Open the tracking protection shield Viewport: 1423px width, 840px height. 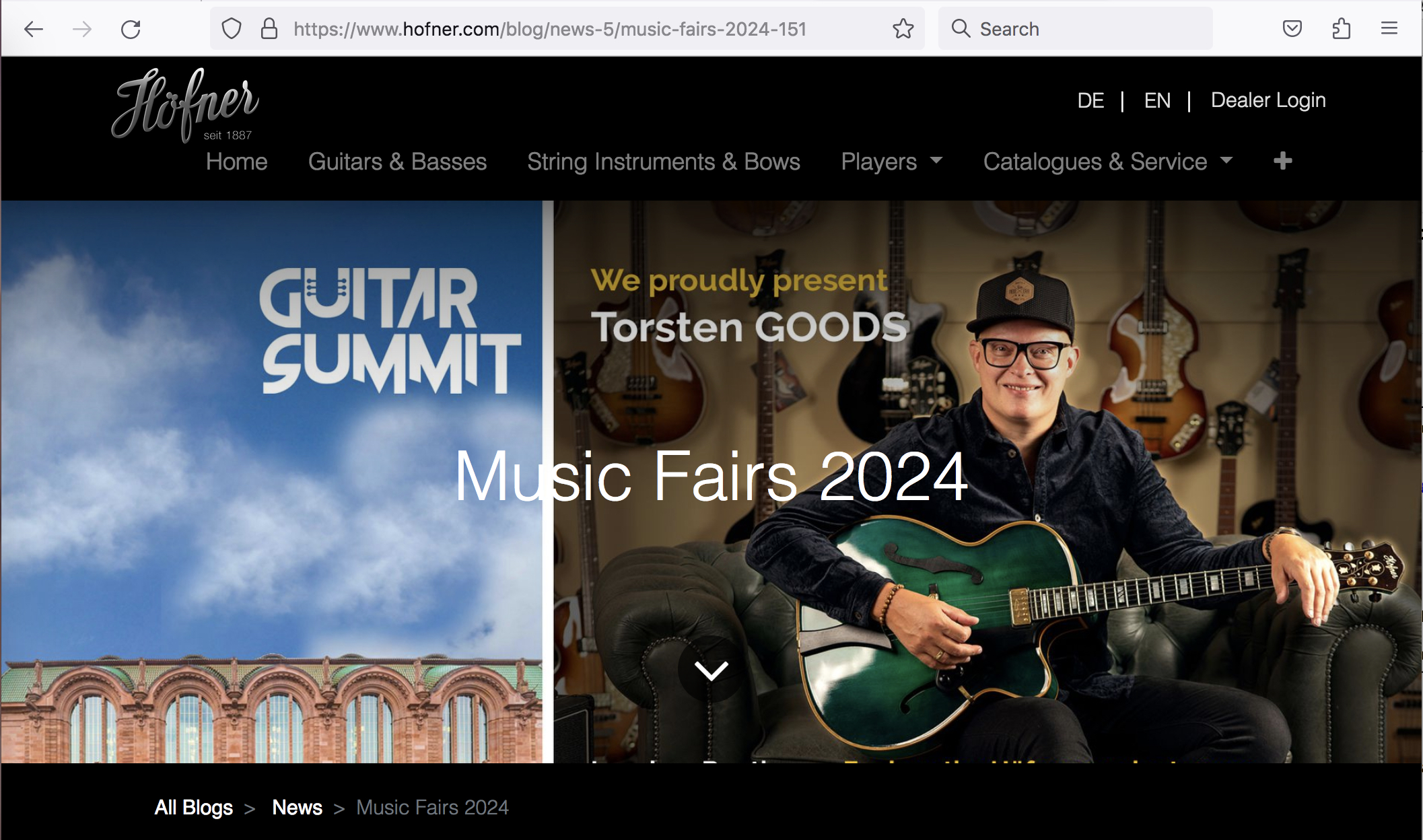point(232,29)
